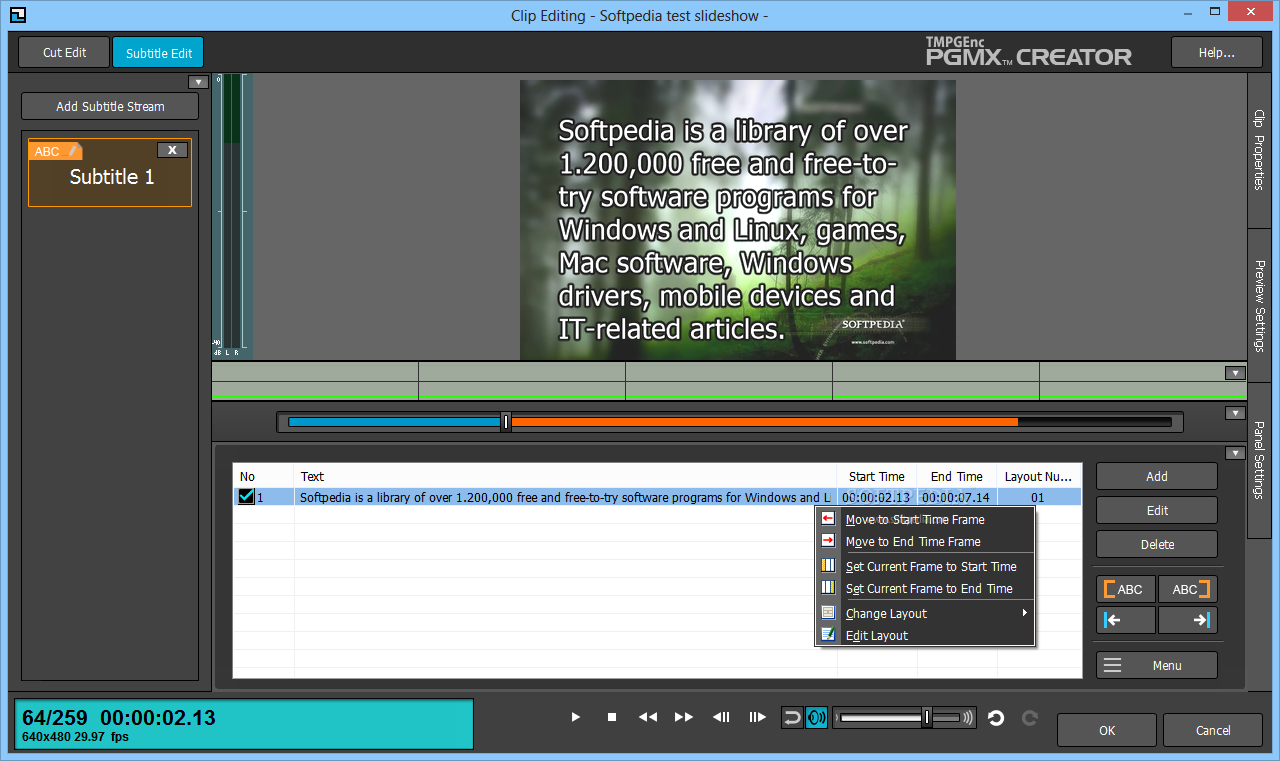Open the Preview Settings side panel

(x=1260, y=305)
